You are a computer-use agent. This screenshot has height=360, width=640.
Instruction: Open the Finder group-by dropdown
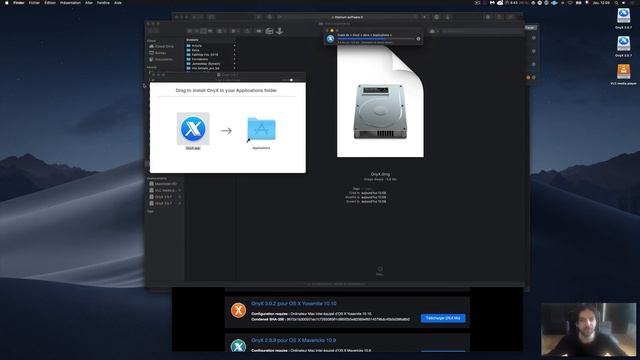(x=222, y=31)
